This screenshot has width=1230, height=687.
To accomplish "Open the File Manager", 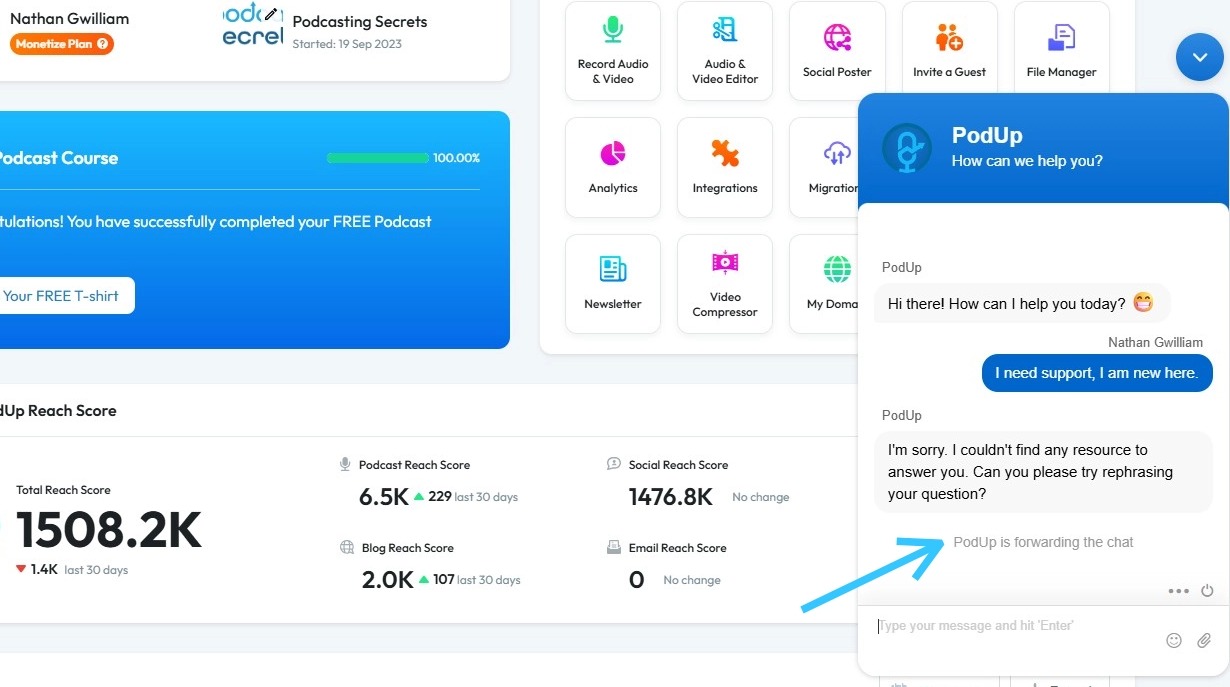I will (x=1061, y=50).
